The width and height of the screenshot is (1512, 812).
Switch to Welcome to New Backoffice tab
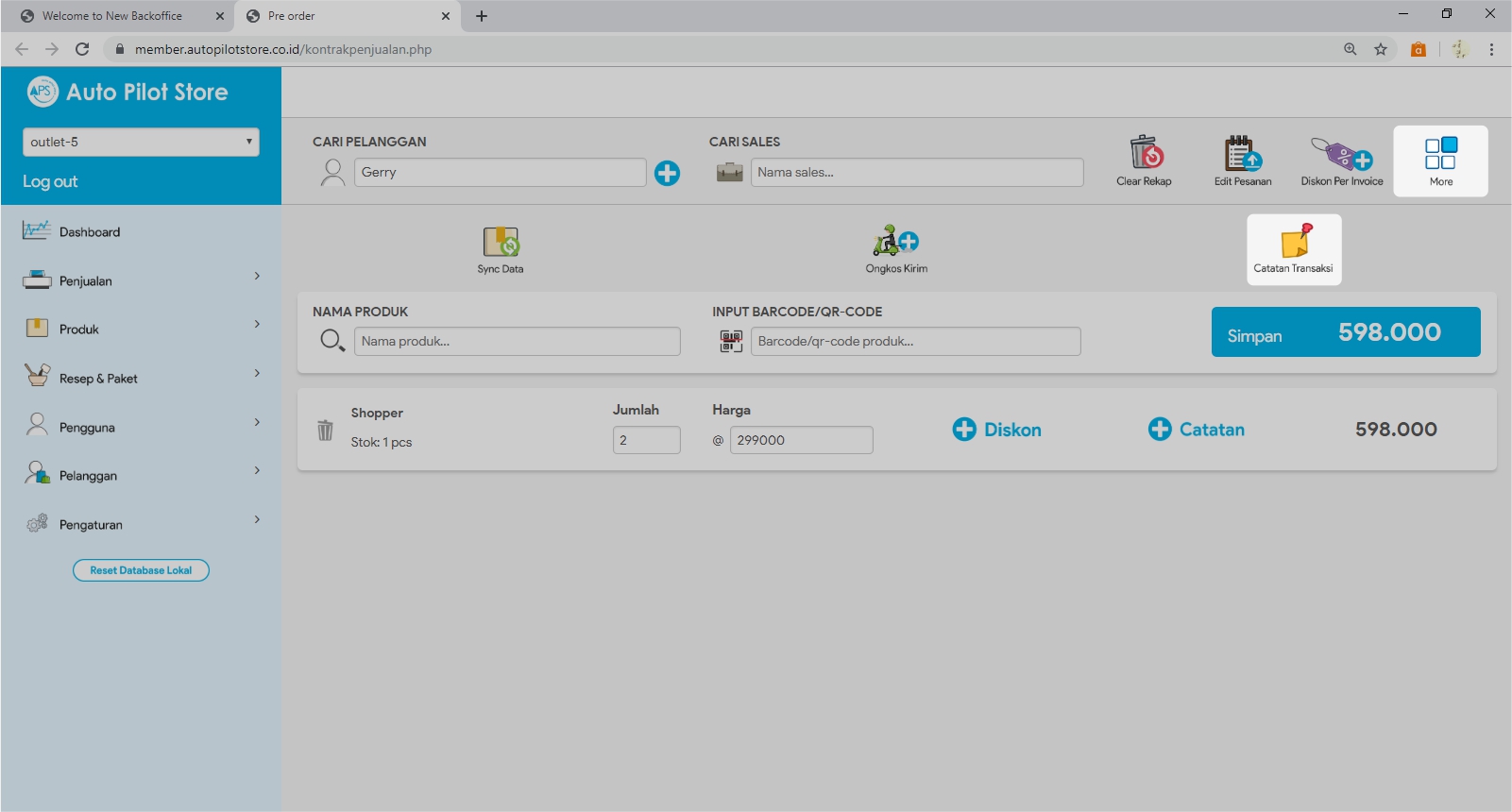coord(112,16)
